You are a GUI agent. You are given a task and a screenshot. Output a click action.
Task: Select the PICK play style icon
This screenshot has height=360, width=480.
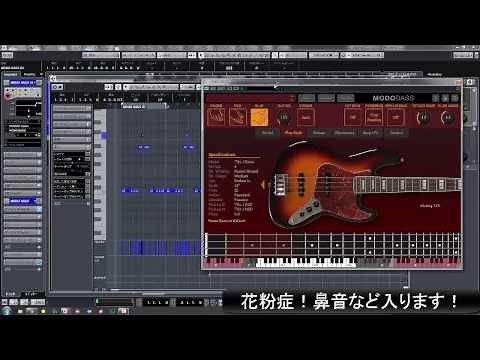(237, 117)
